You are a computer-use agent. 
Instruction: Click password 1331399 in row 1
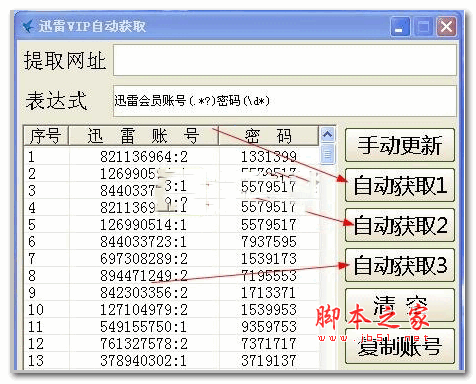(269, 157)
